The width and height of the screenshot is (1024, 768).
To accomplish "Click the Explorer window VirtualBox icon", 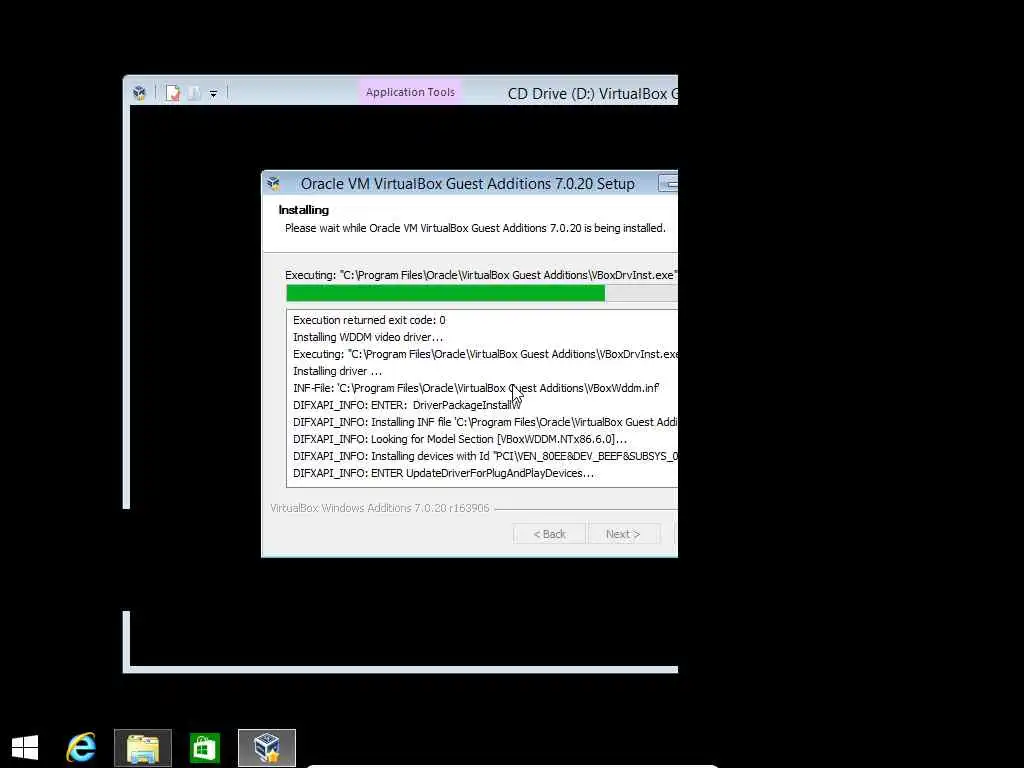I will (x=139, y=93).
